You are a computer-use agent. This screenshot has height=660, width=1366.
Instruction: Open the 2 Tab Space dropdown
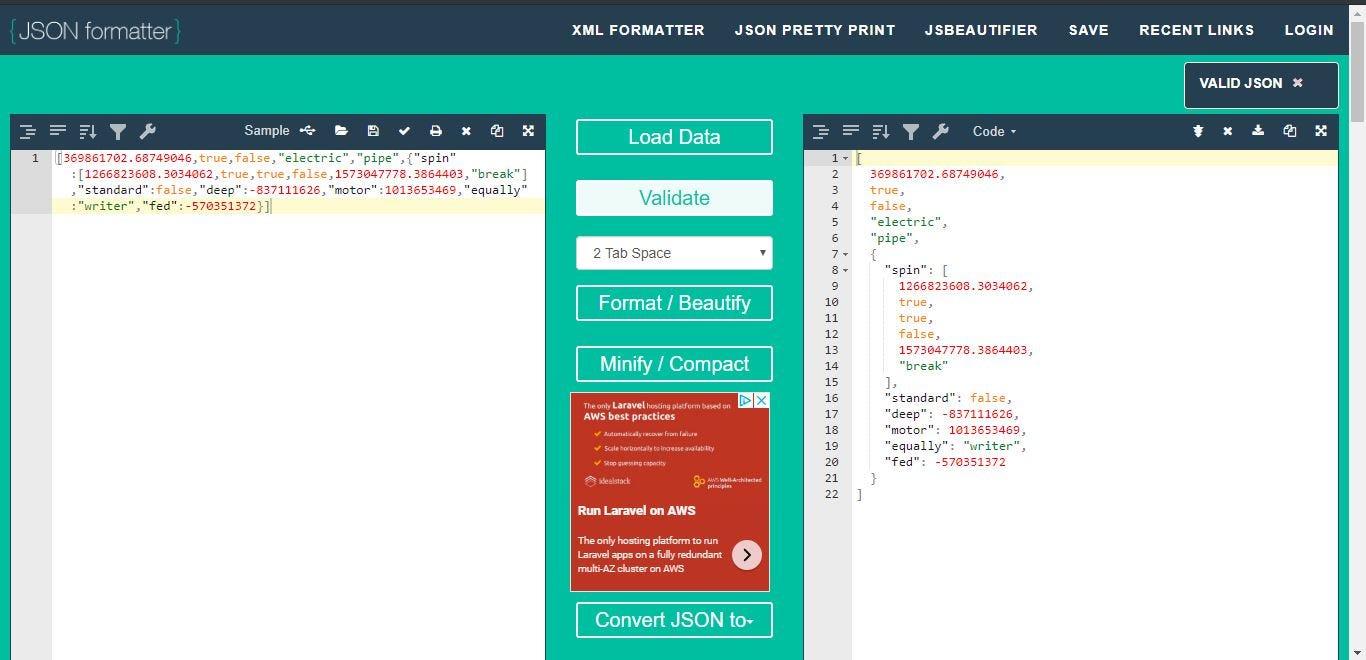[673, 253]
